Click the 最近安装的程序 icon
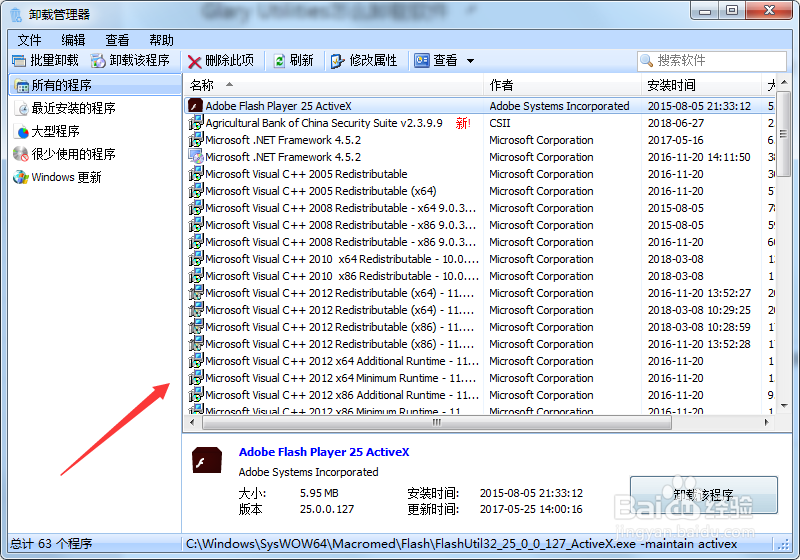 click(22, 109)
